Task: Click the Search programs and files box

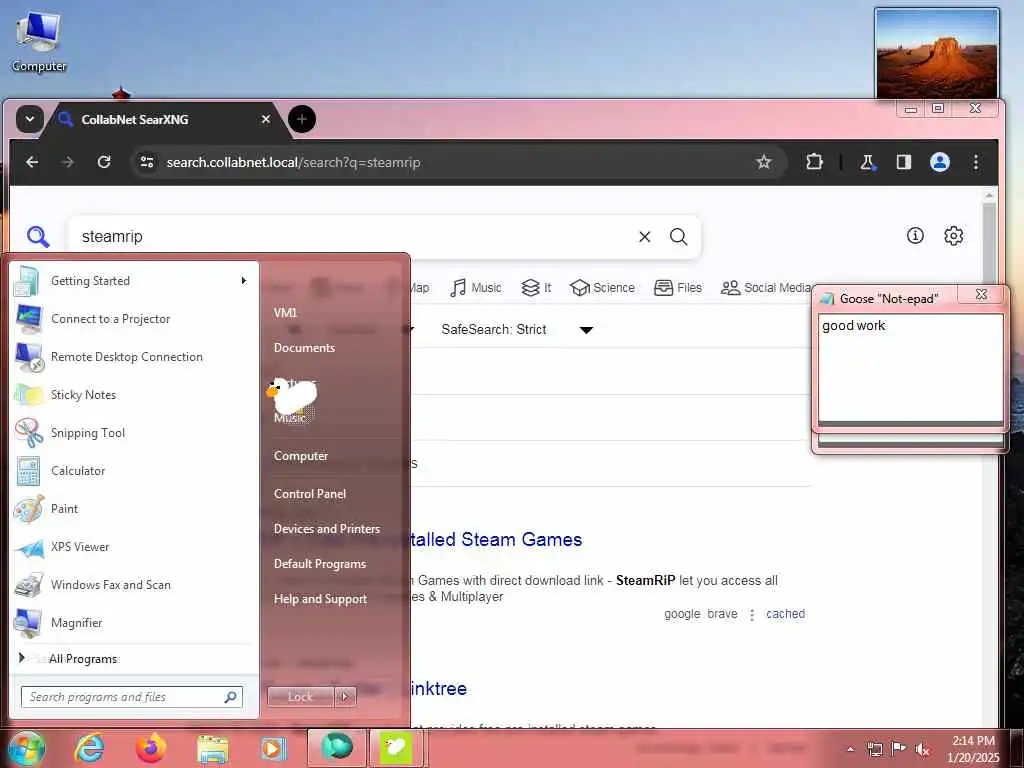Action: click(x=132, y=697)
